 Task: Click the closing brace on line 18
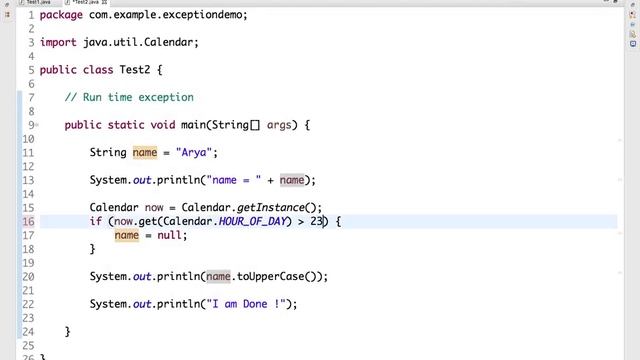[93, 249]
